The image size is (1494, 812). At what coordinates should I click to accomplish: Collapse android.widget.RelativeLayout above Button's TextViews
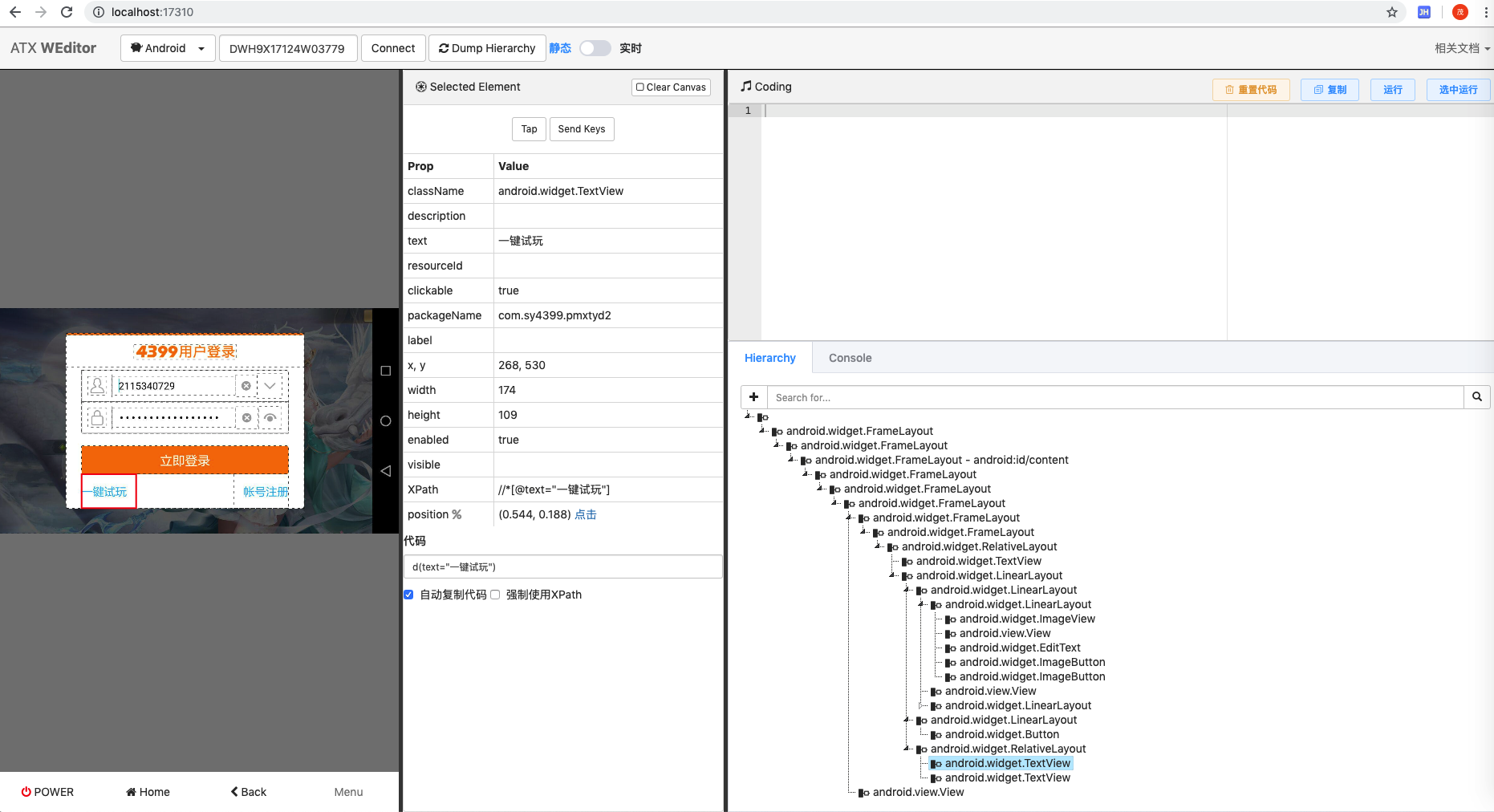907,748
